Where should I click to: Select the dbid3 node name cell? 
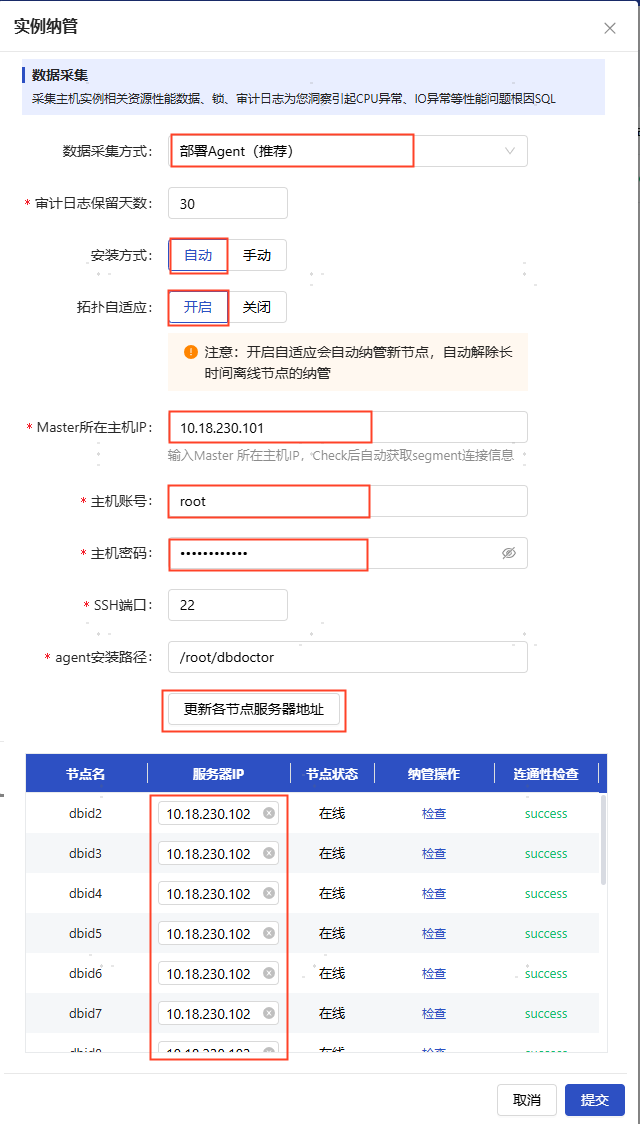[86, 854]
